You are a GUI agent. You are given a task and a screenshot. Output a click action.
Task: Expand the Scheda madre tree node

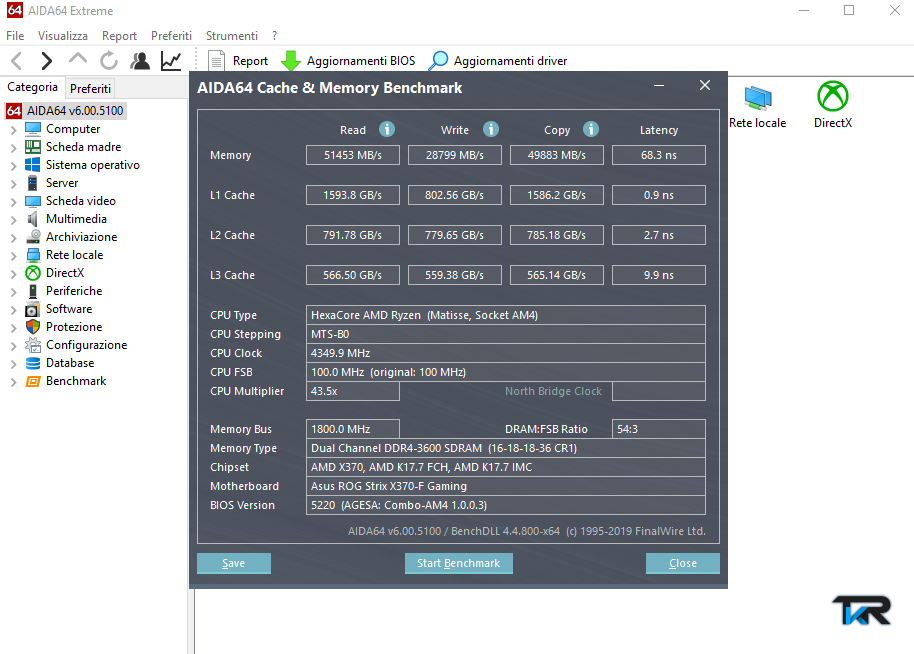(13, 148)
